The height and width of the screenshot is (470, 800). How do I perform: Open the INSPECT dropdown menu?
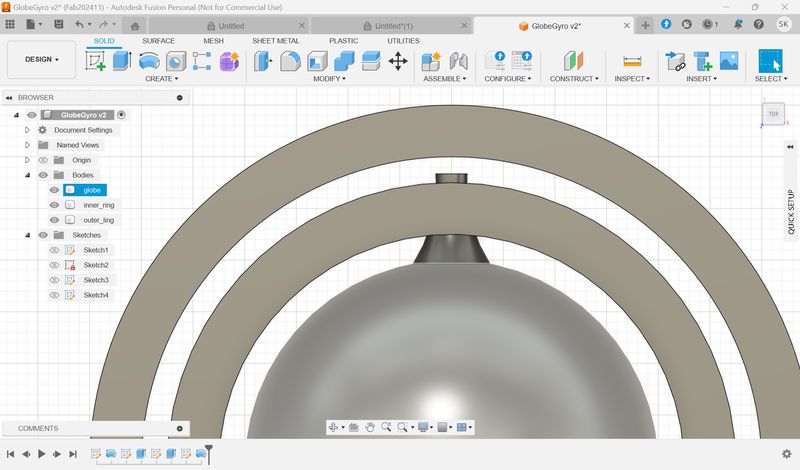pos(632,79)
